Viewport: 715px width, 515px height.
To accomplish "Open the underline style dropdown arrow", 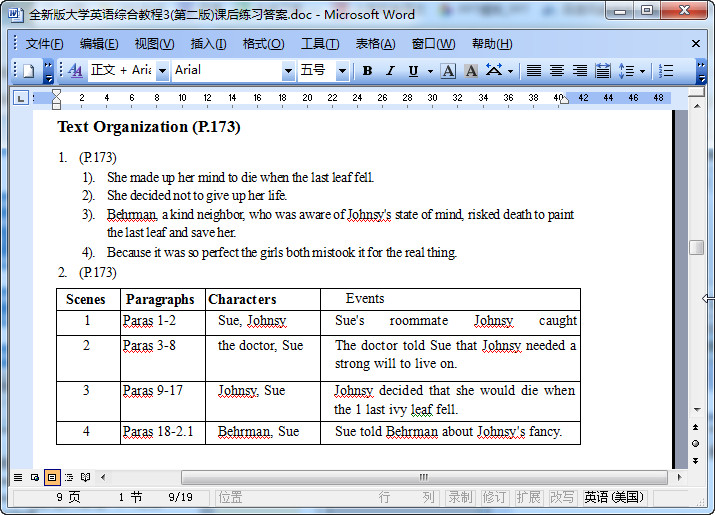I will pyautogui.click(x=430, y=71).
